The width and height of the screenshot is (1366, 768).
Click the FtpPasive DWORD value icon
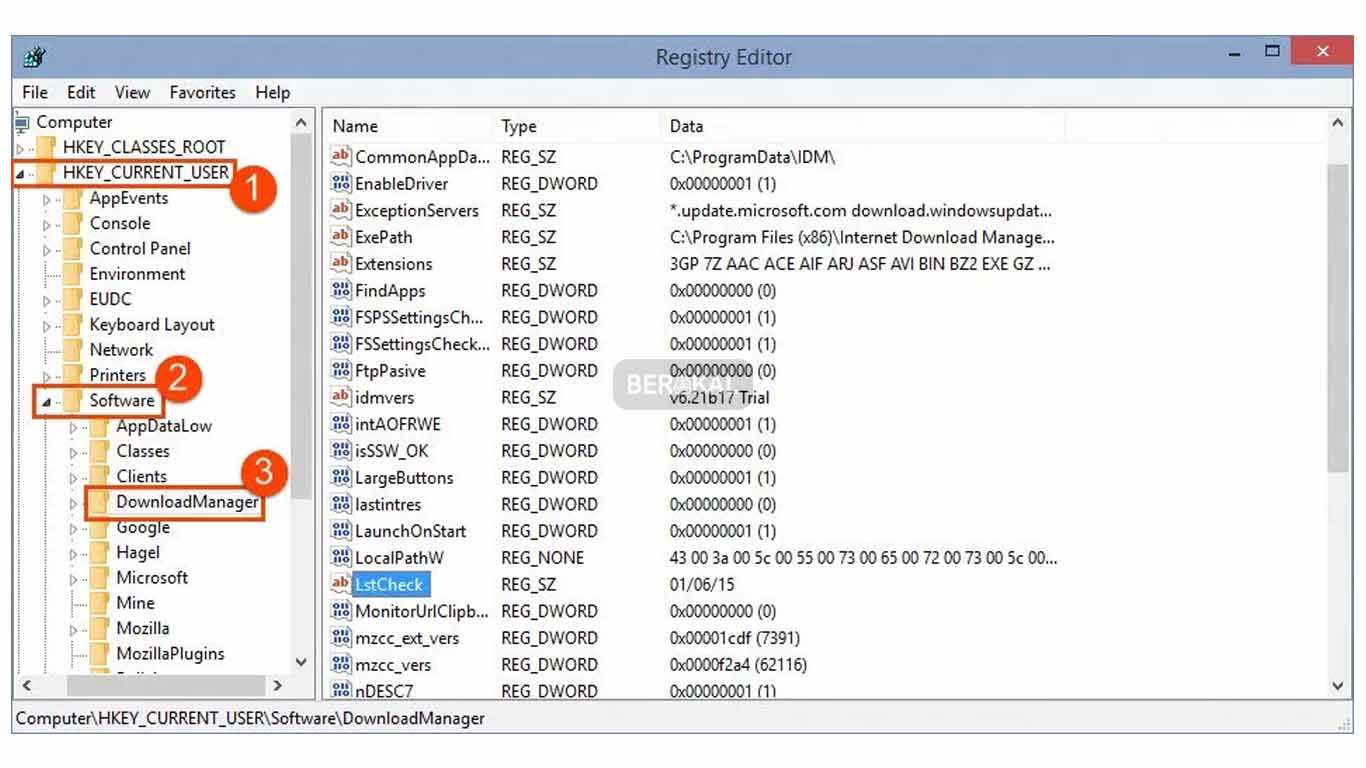(x=341, y=371)
